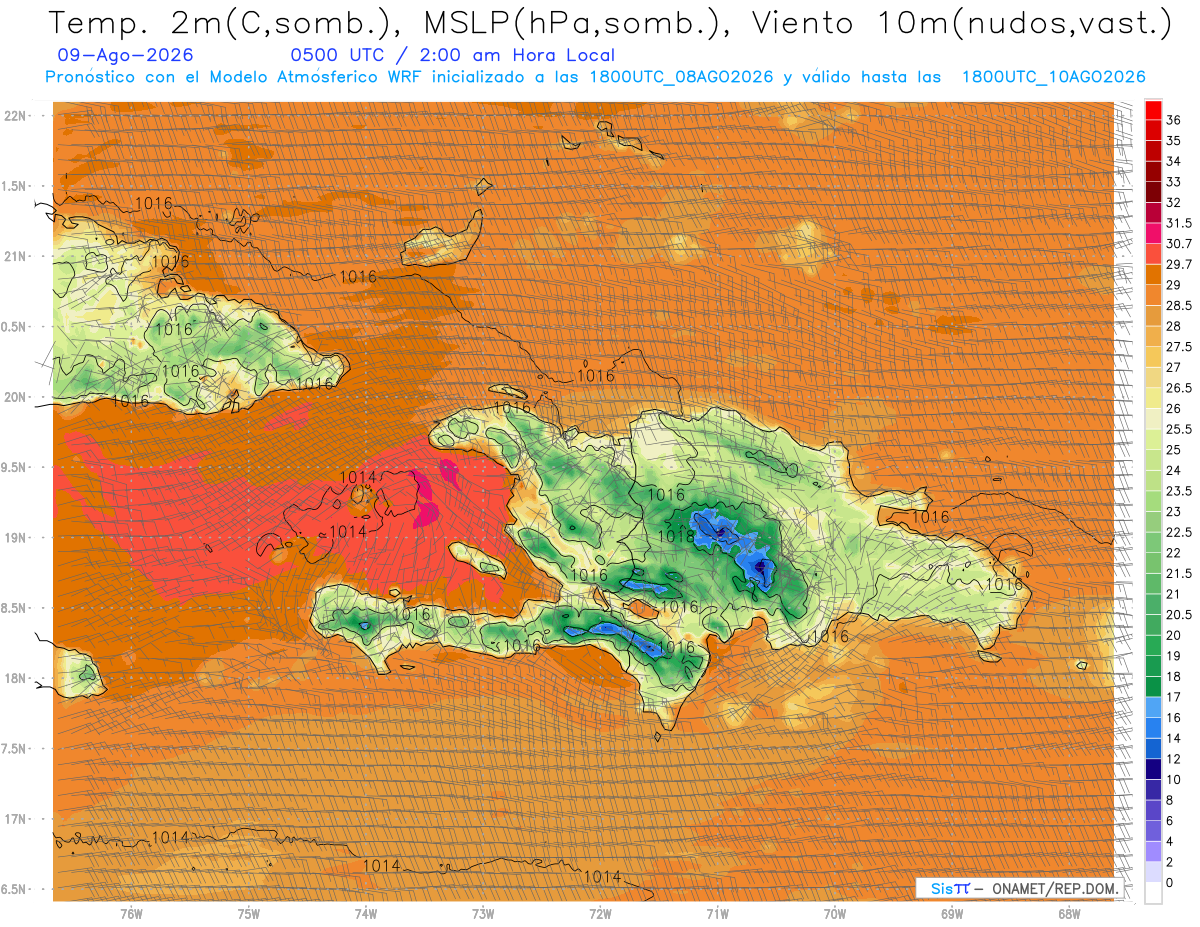The image size is (1200, 927).
Task: Click the '1018' pressure contour label
Action: pyautogui.click(x=676, y=537)
